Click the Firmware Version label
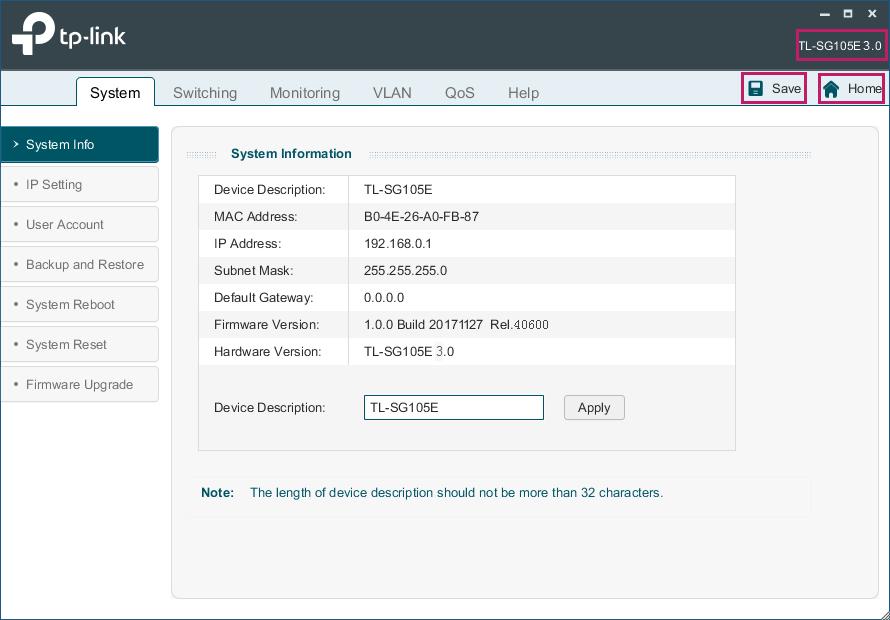The image size is (890, 620). (x=267, y=325)
